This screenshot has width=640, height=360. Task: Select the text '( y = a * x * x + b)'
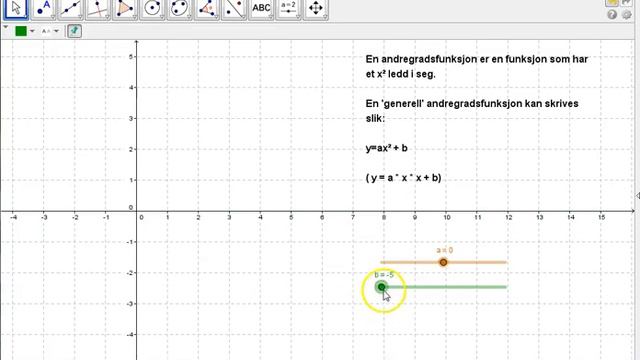pos(403,178)
